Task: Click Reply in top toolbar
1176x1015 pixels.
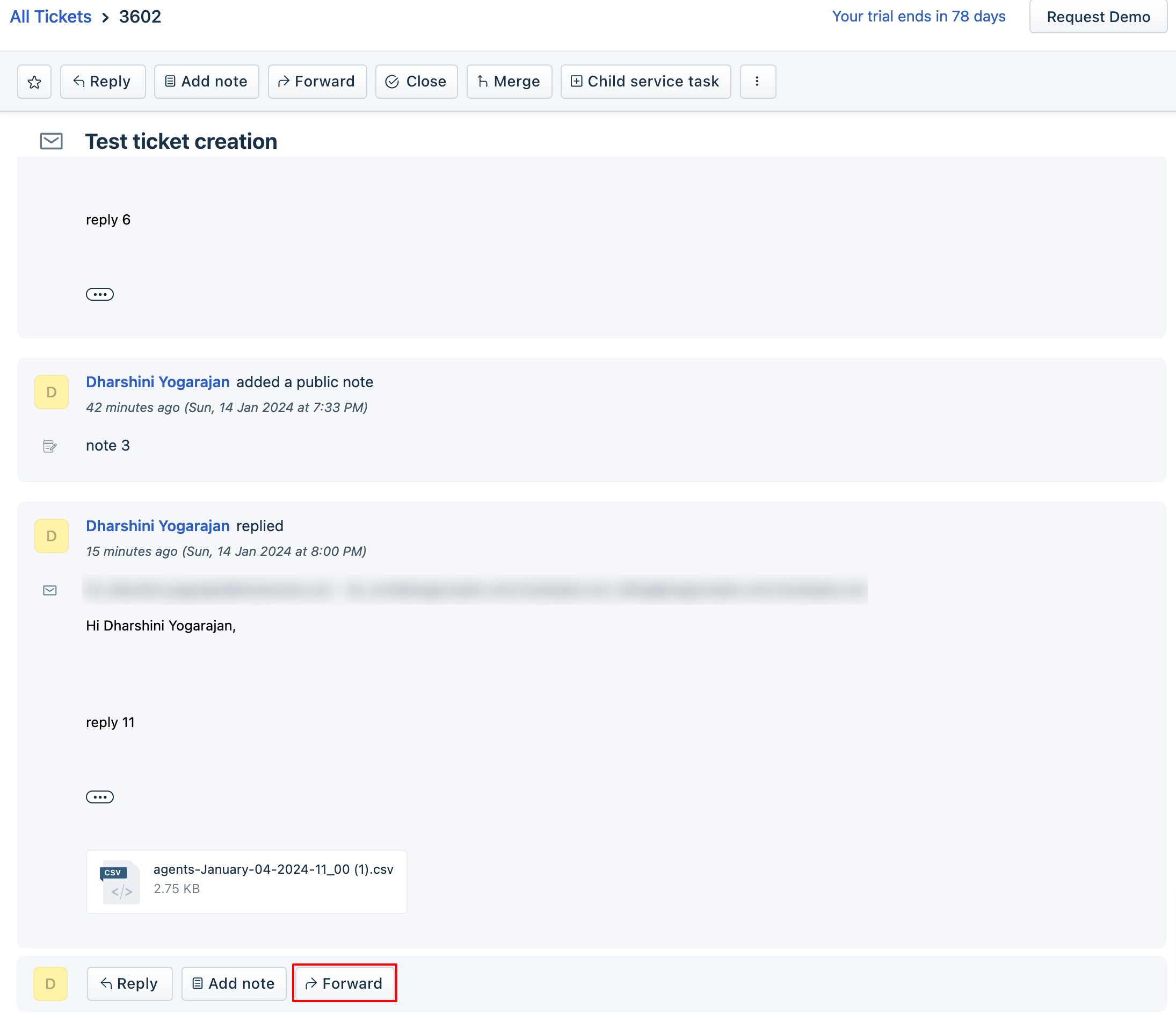Action: click(103, 82)
